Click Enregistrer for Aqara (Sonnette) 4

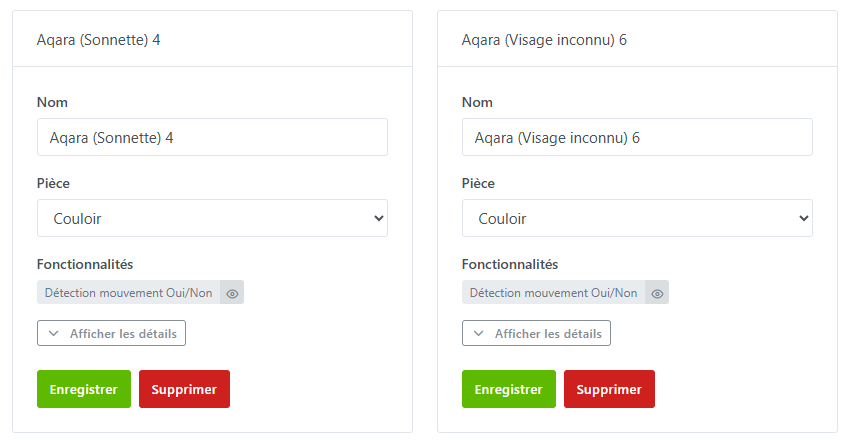[x=84, y=389]
